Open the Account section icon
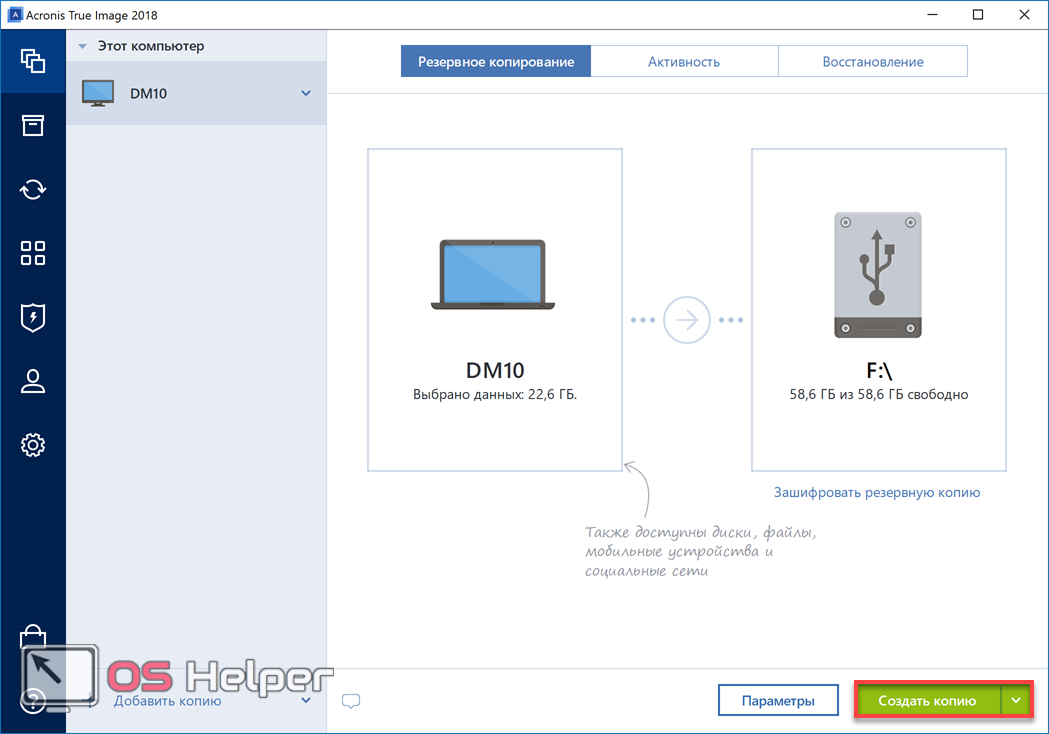Viewport: 1049px width, 734px height. (33, 381)
